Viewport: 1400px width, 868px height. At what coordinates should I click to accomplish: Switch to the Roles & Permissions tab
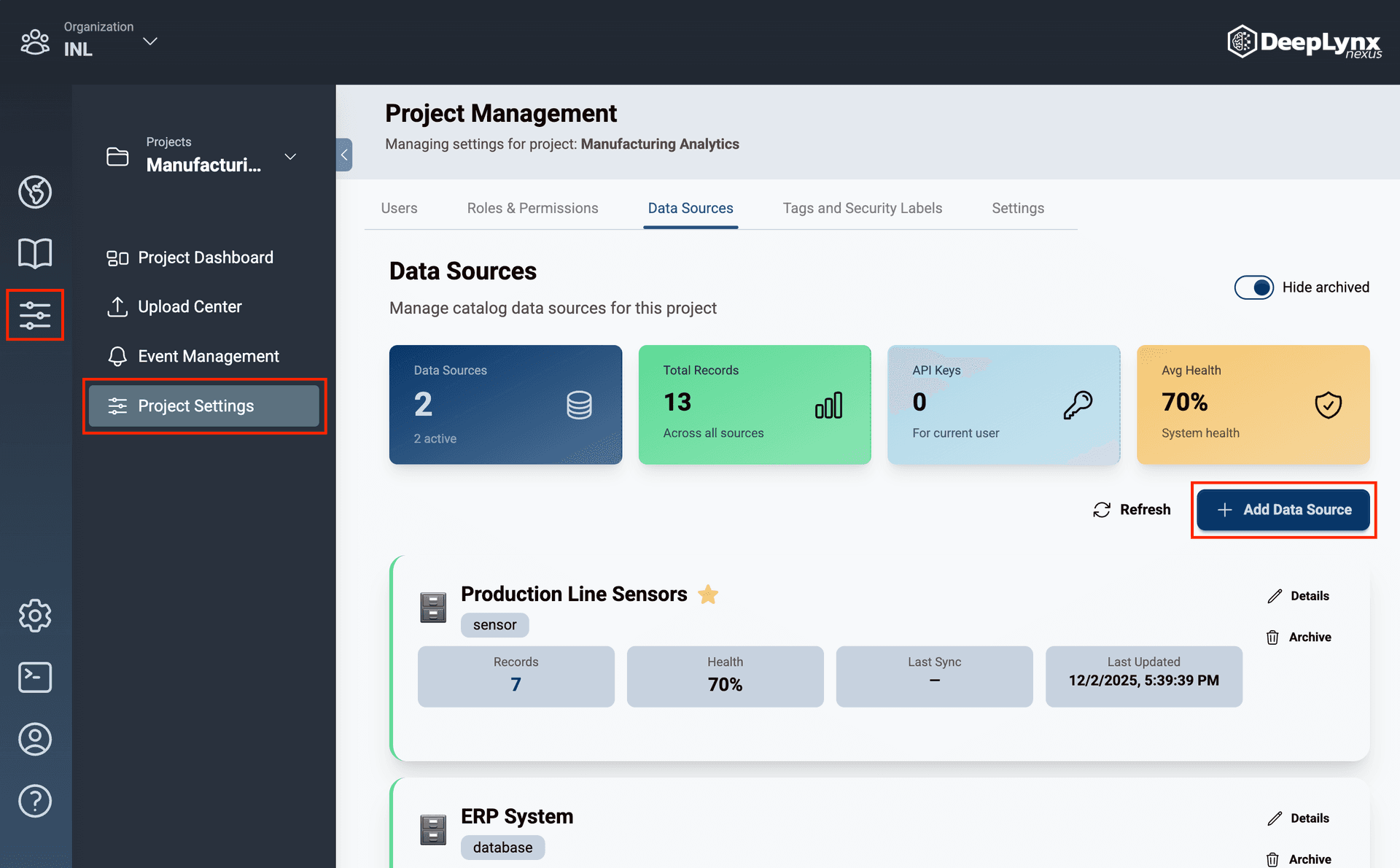(532, 208)
